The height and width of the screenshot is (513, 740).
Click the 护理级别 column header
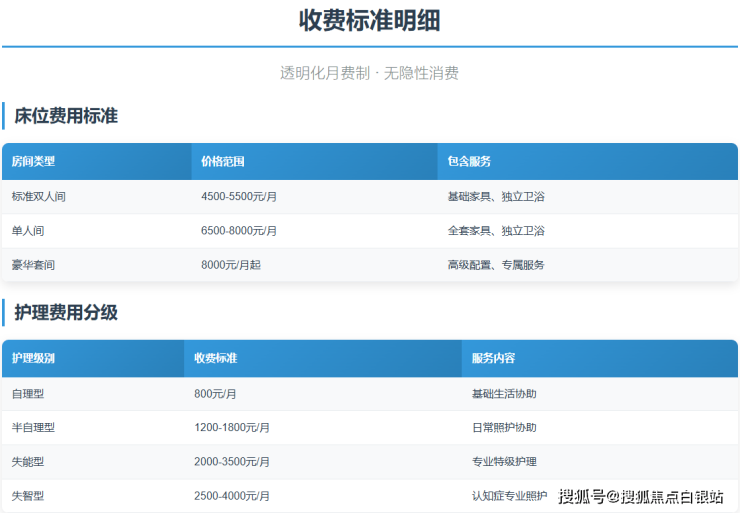point(33,358)
